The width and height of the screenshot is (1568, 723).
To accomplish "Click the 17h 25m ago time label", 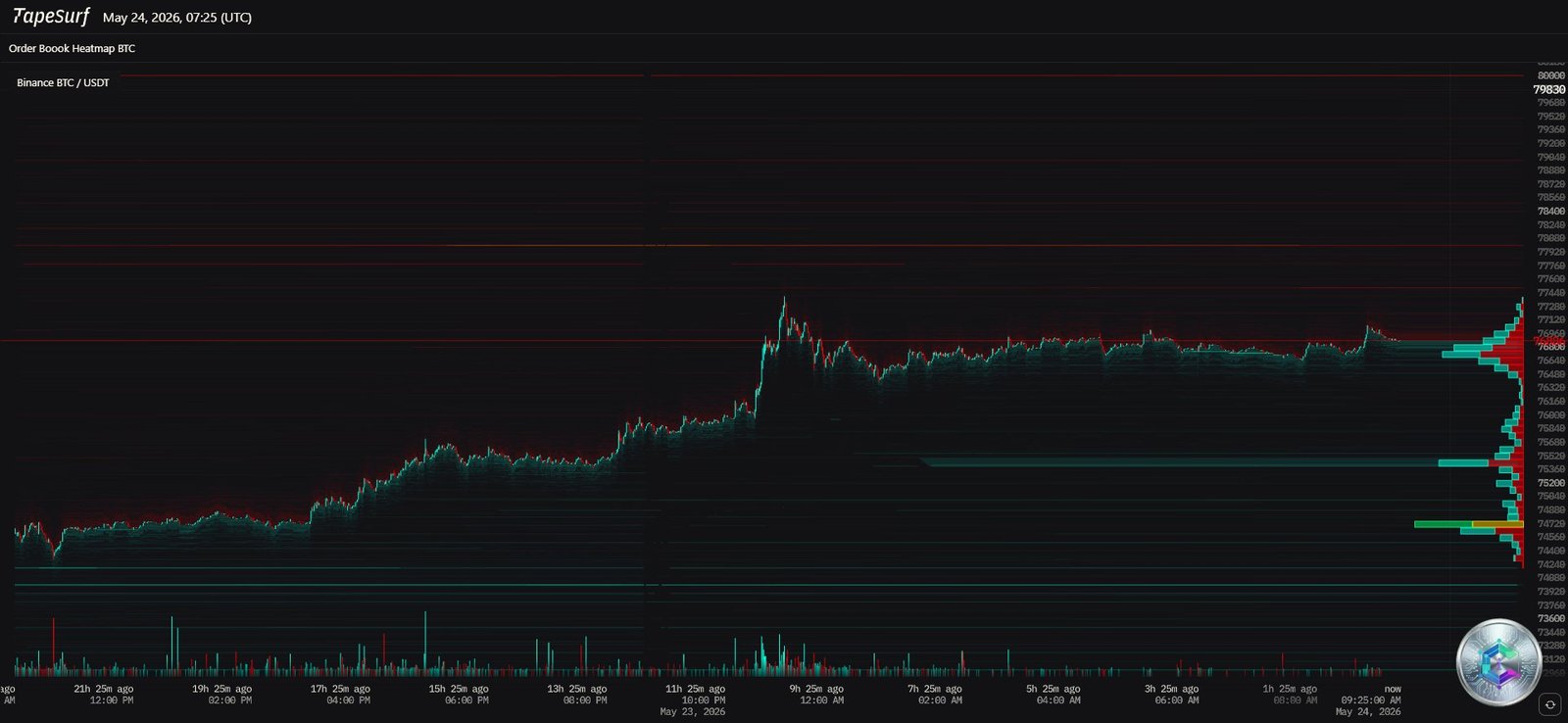I will pos(340,689).
